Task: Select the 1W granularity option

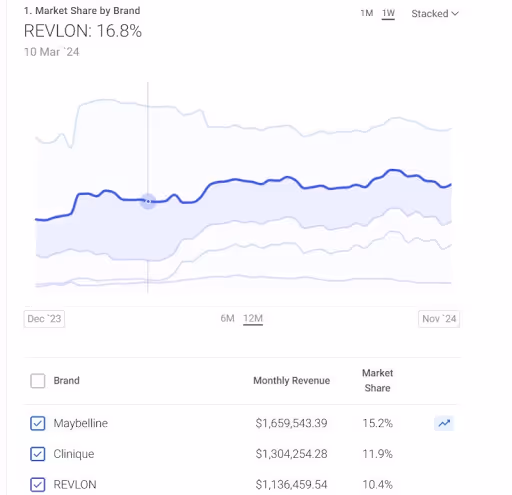Action: point(388,13)
